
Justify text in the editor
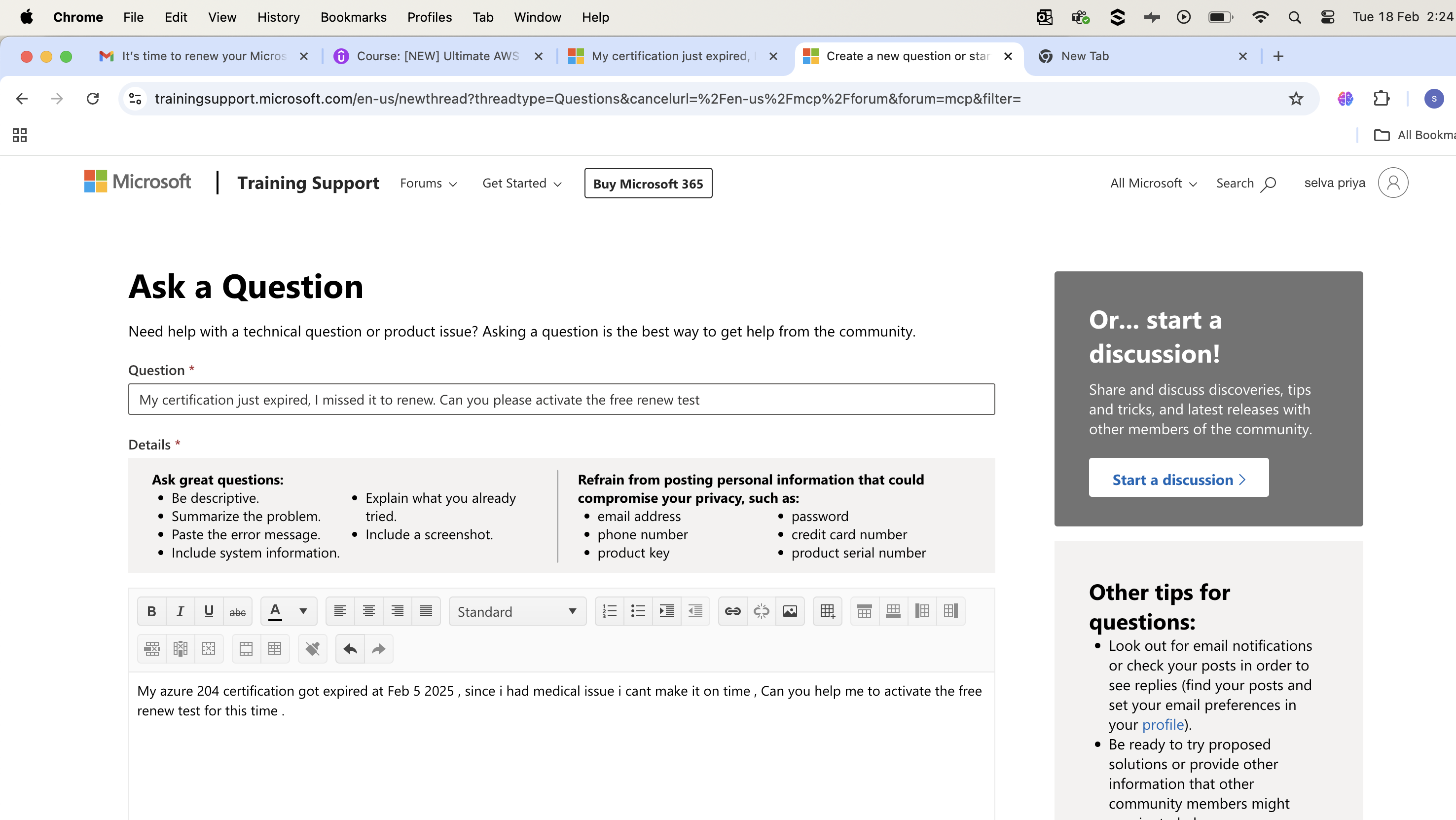pyautogui.click(x=426, y=611)
